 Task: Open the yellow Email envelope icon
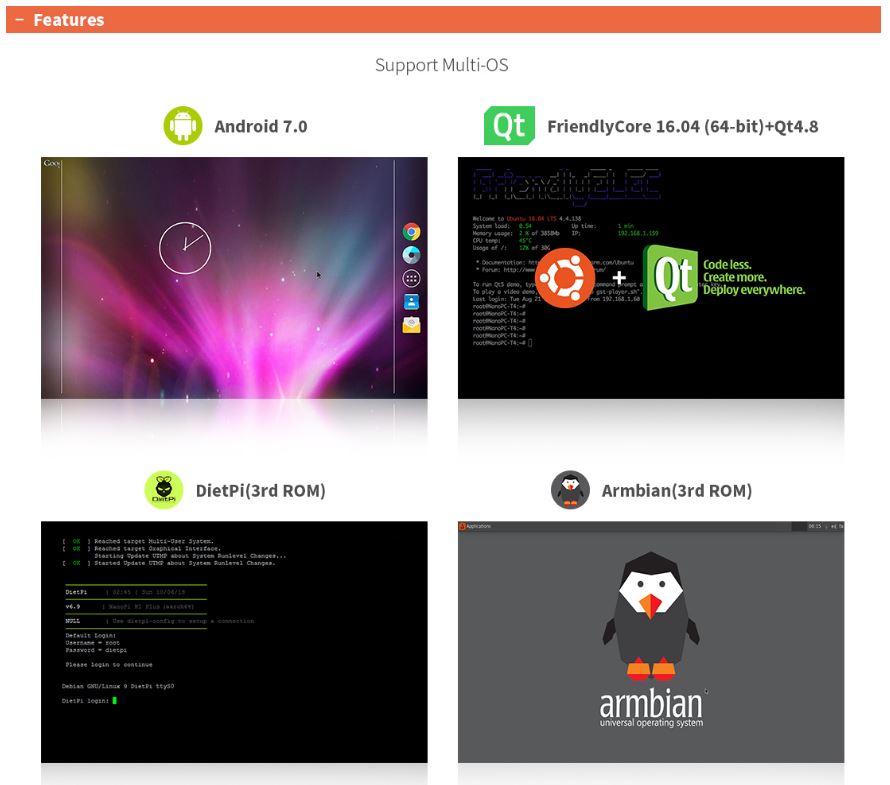click(411, 325)
